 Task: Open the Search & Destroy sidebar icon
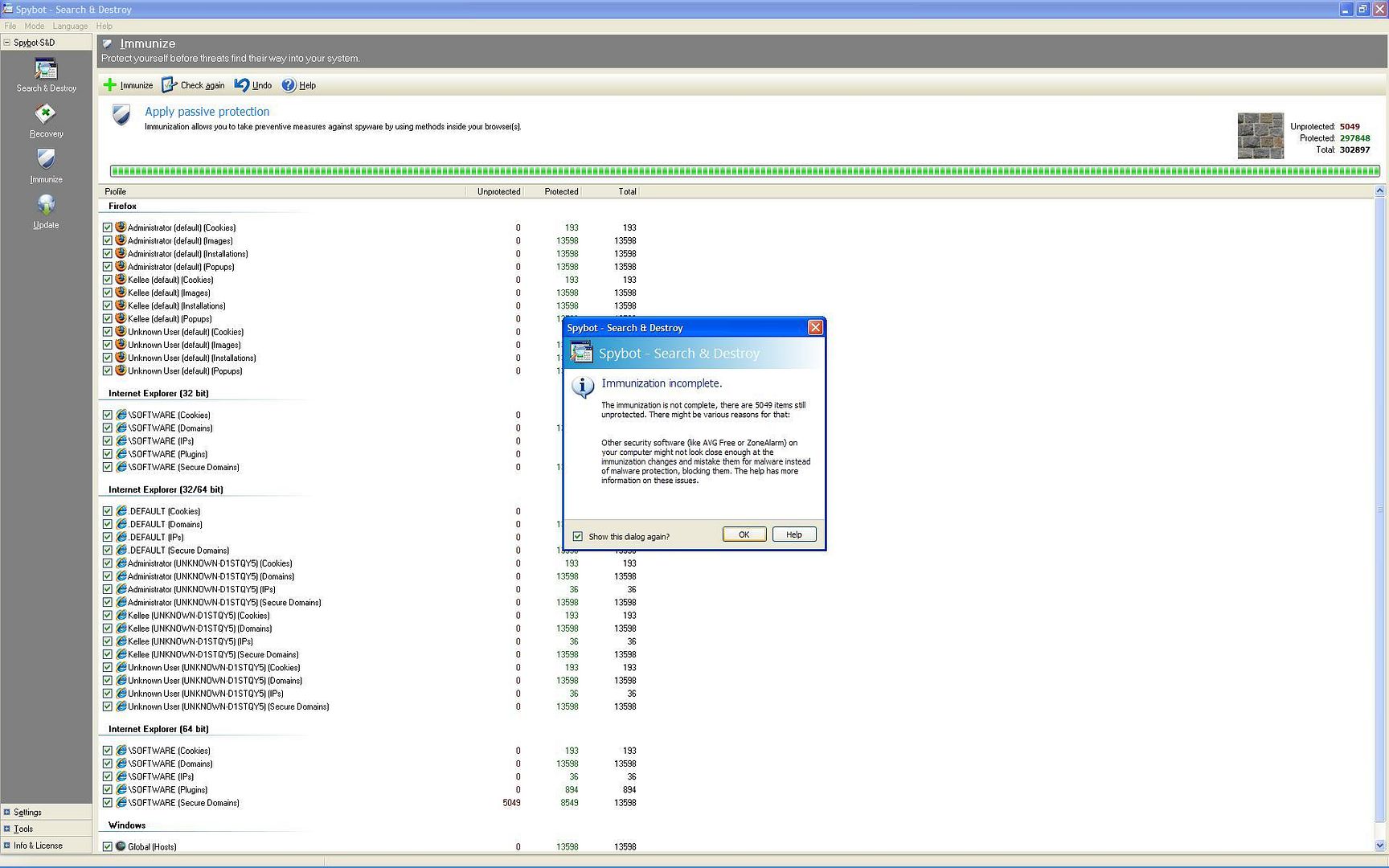click(x=46, y=76)
